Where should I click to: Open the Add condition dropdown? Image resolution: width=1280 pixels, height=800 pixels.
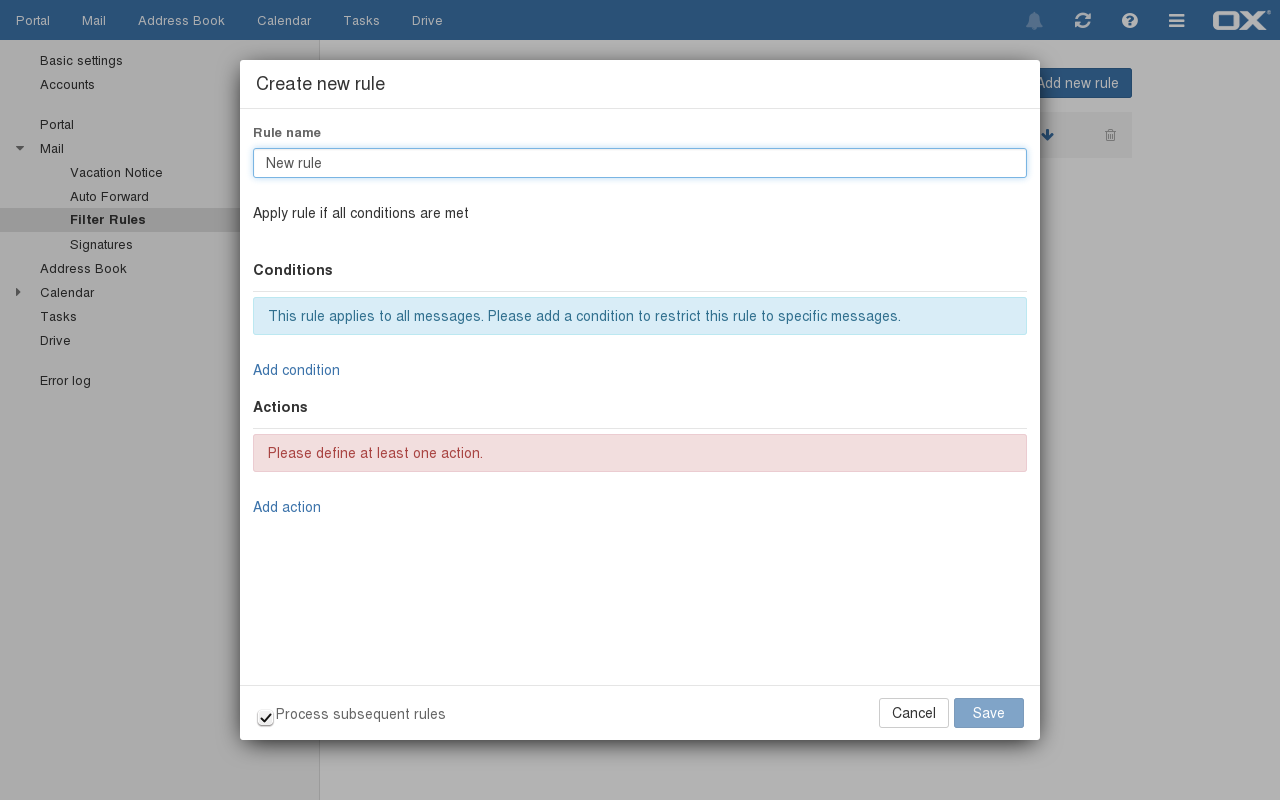click(x=296, y=370)
